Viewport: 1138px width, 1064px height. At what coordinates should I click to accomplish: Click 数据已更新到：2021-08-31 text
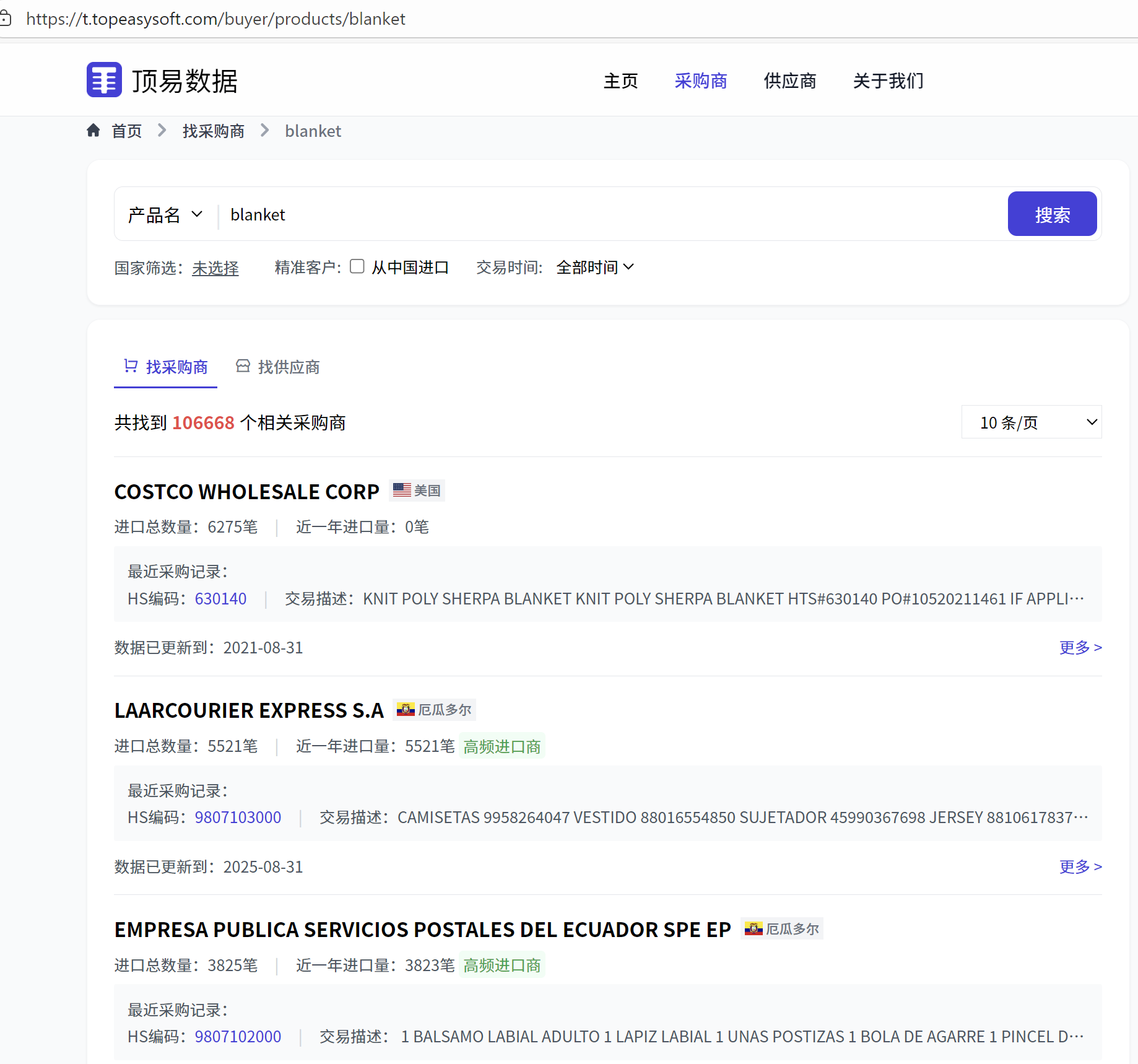[209, 647]
